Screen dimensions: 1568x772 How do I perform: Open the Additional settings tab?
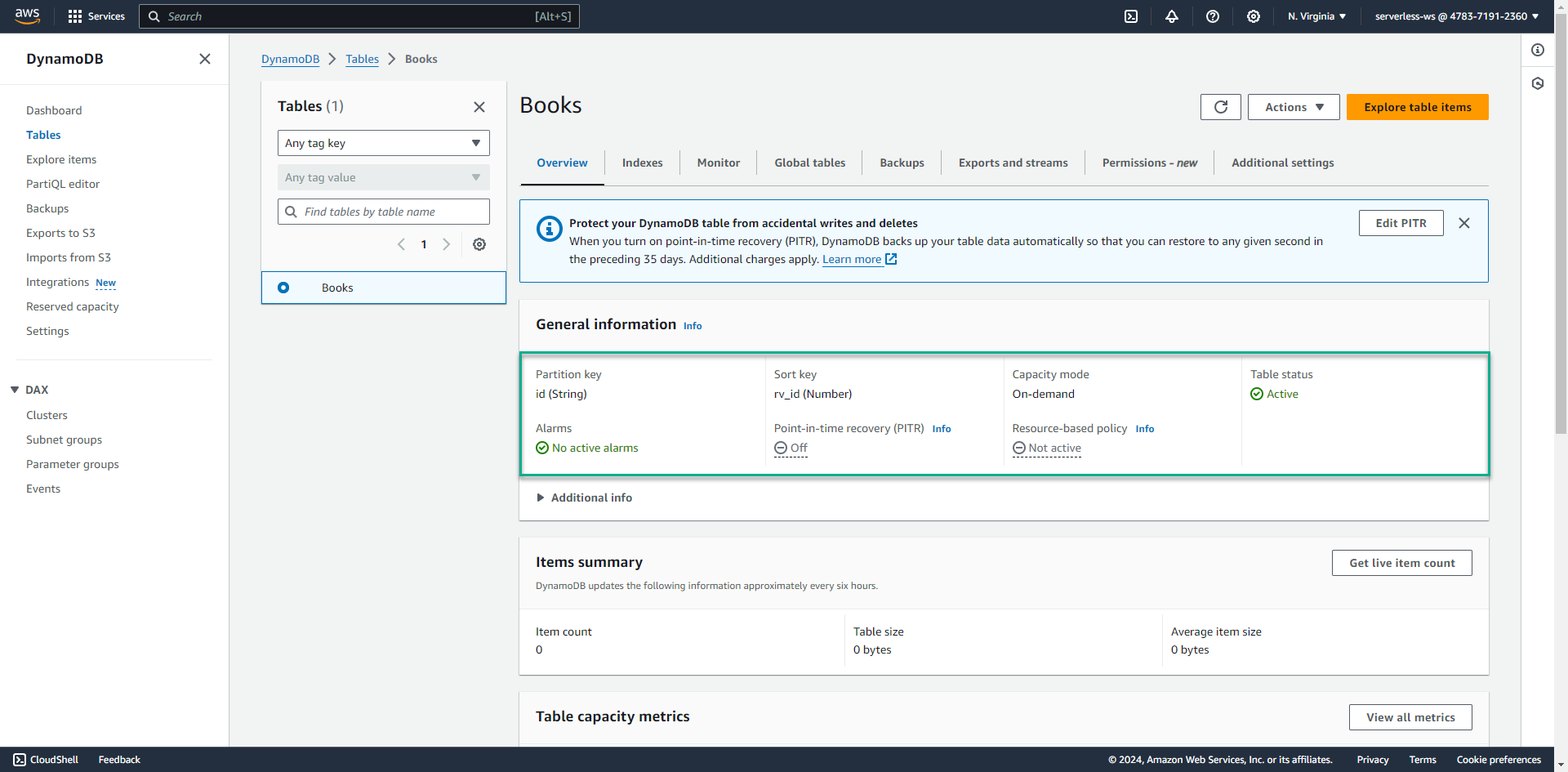point(1283,163)
